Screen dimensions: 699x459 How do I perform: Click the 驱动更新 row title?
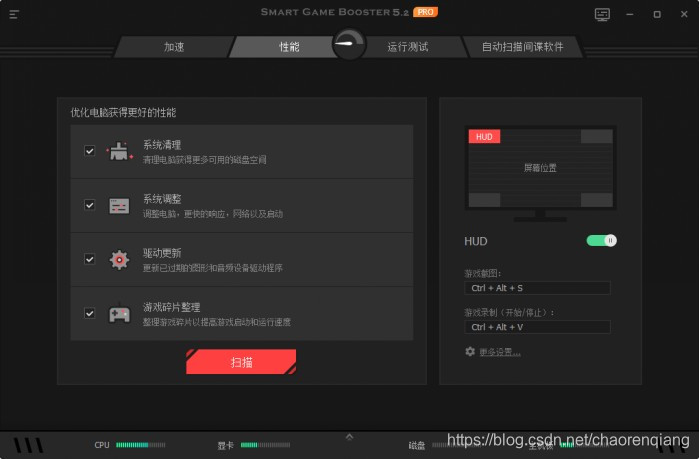point(162,253)
